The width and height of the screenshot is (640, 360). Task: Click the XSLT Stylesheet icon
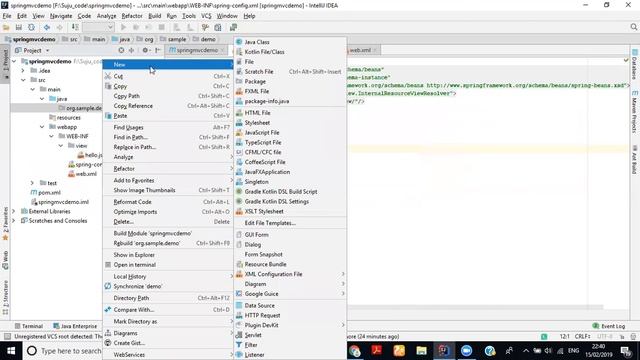[x=239, y=211]
